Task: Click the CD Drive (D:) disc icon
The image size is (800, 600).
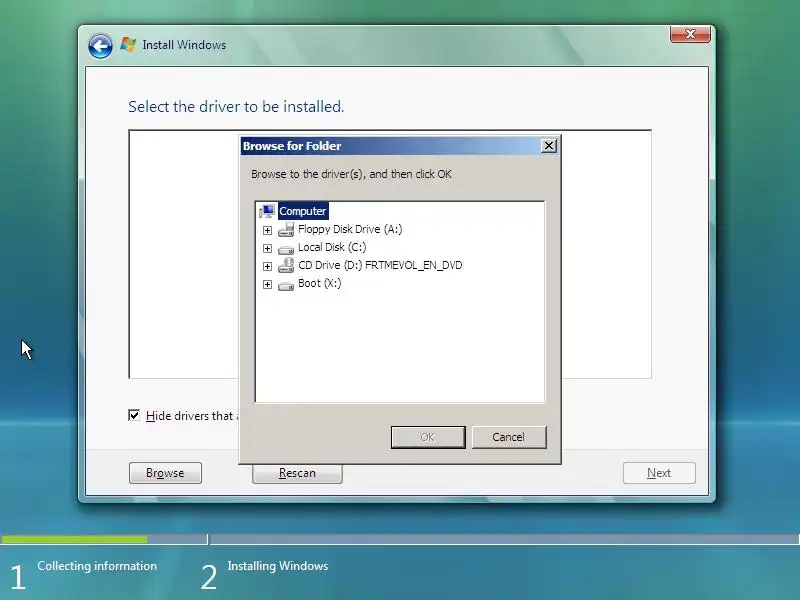Action: click(x=286, y=265)
